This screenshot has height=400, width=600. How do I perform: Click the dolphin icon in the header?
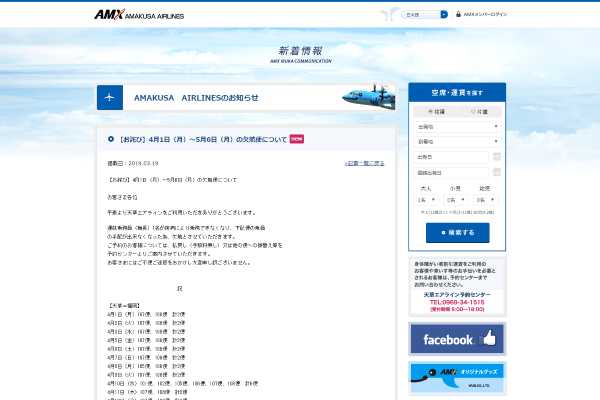click(x=389, y=14)
